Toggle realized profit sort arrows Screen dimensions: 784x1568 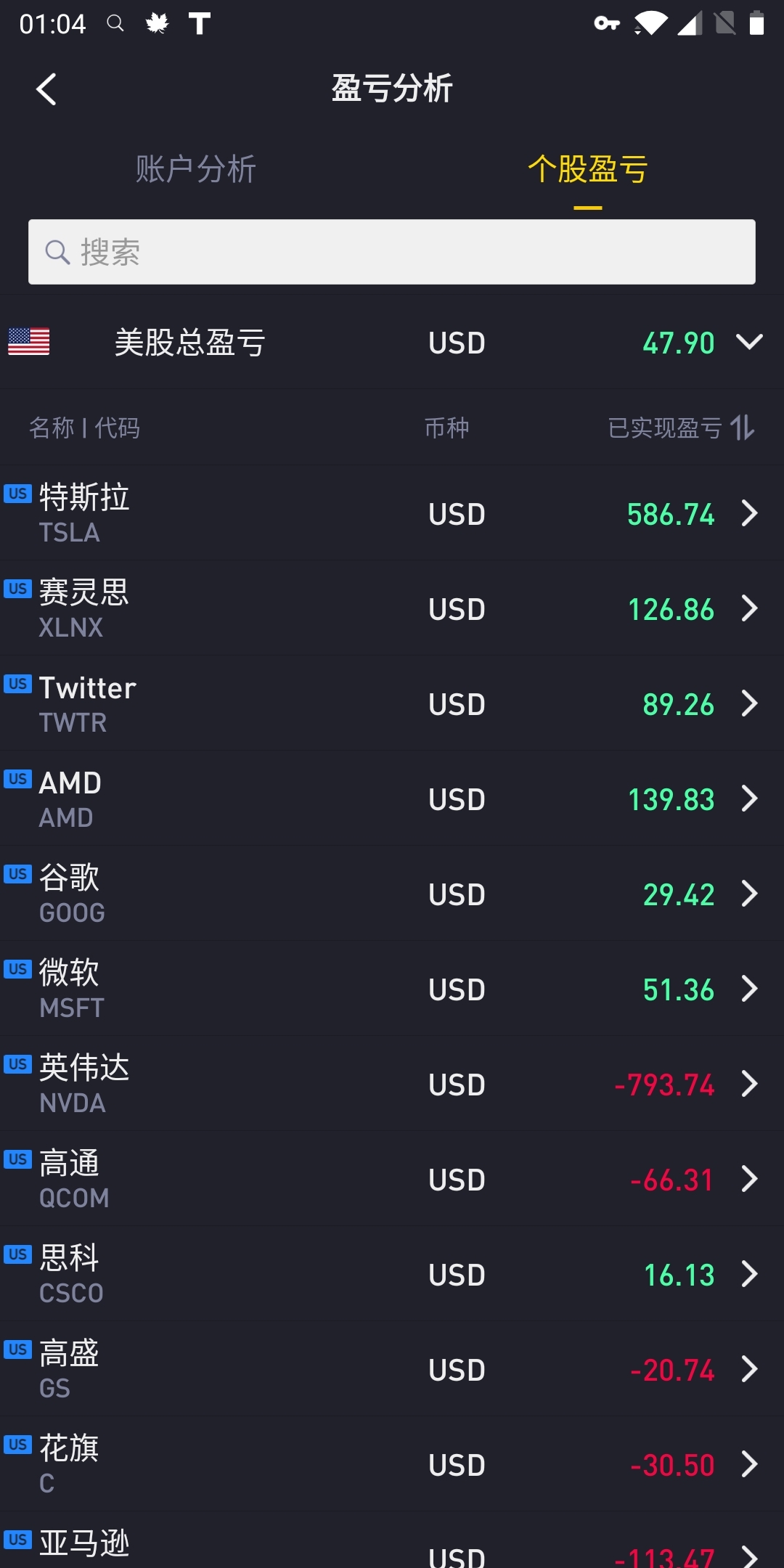743,428
